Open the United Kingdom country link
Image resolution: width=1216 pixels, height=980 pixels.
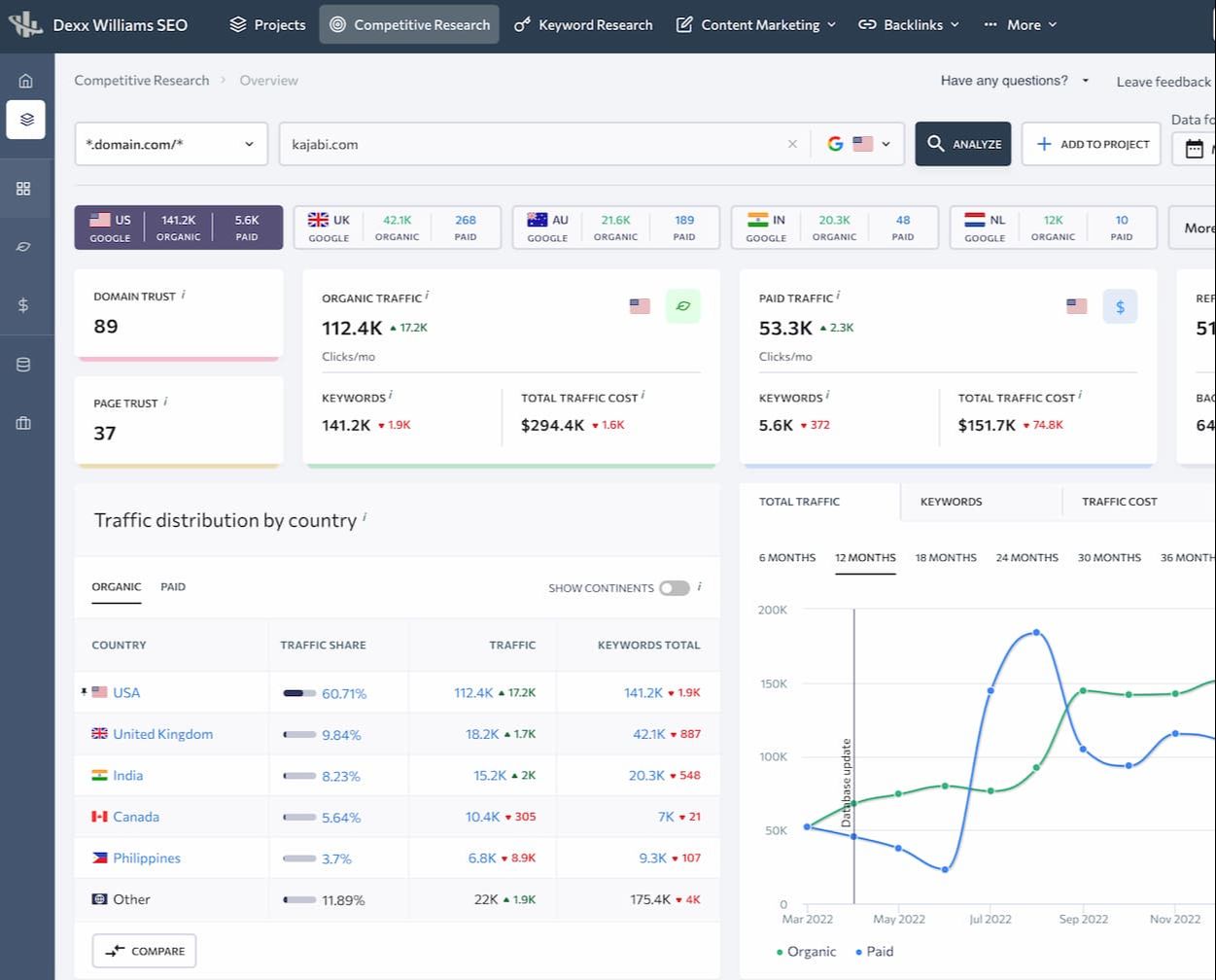pos(162,734)
